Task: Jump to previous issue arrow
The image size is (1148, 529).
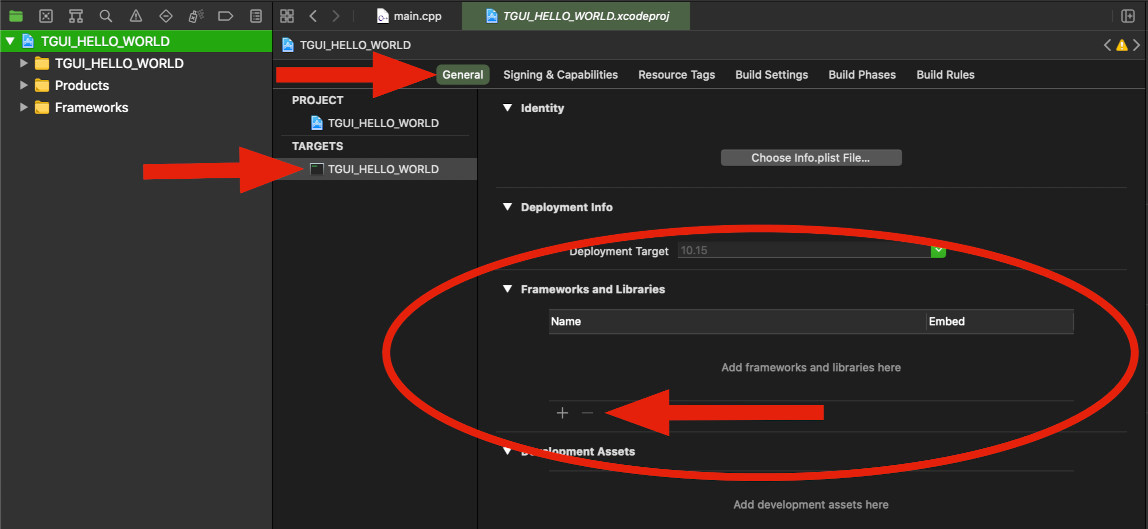Action: (1108, 45)
